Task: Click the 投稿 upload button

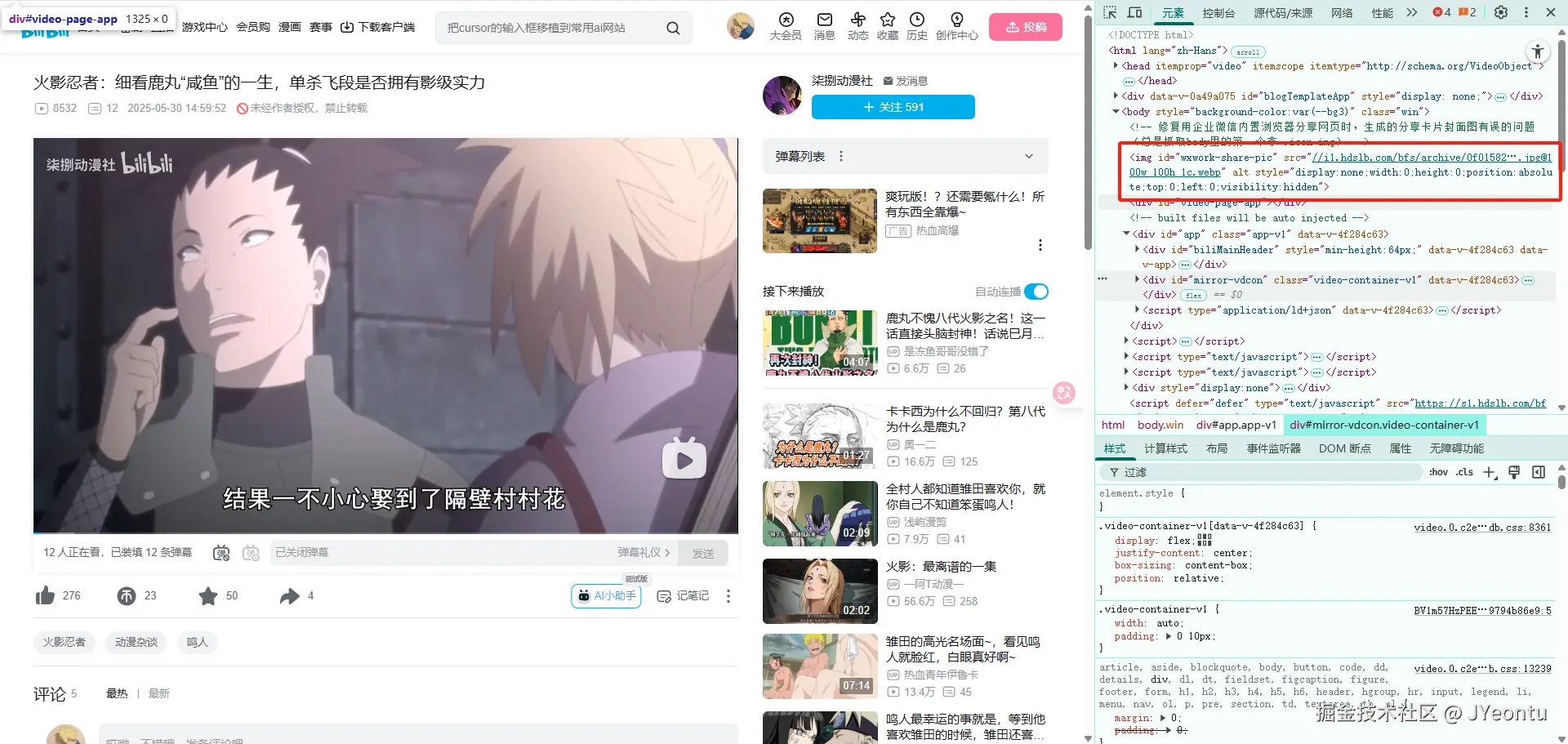Action: click(1026, 27)
